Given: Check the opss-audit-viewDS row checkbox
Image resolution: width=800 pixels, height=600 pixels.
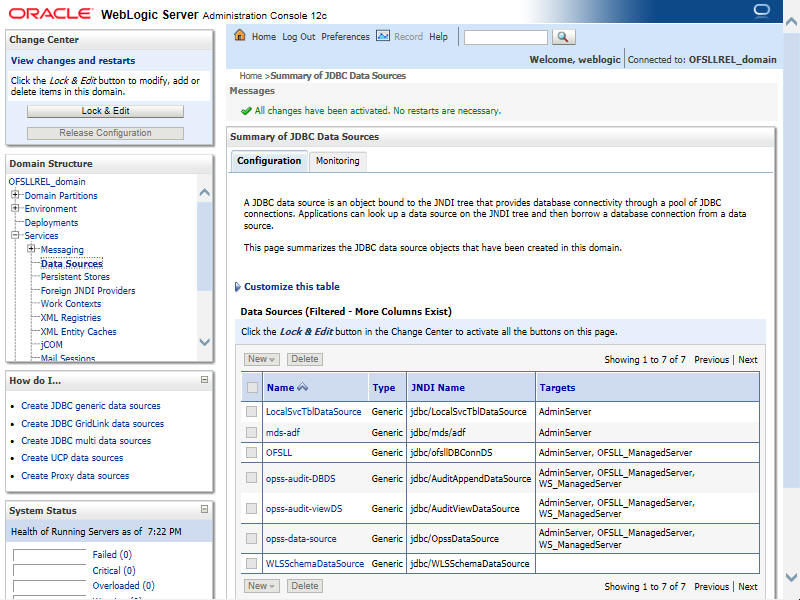Looking at the screenshot, I should click(252, 508).
